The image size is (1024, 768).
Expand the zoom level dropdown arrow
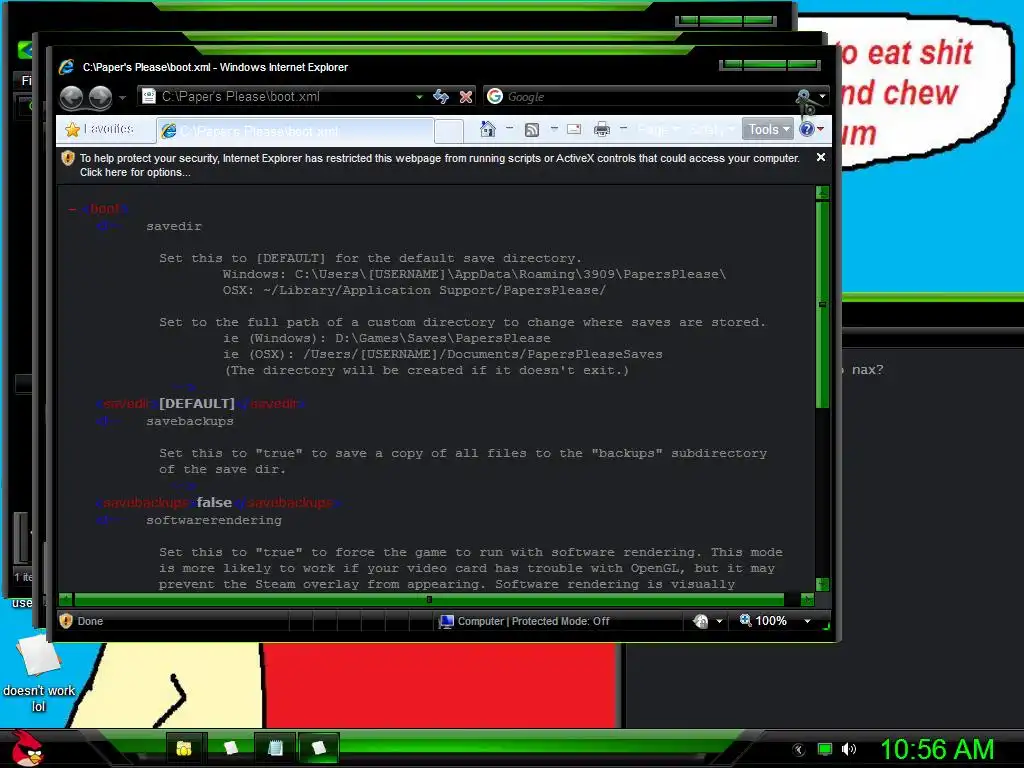coord(807,621)
